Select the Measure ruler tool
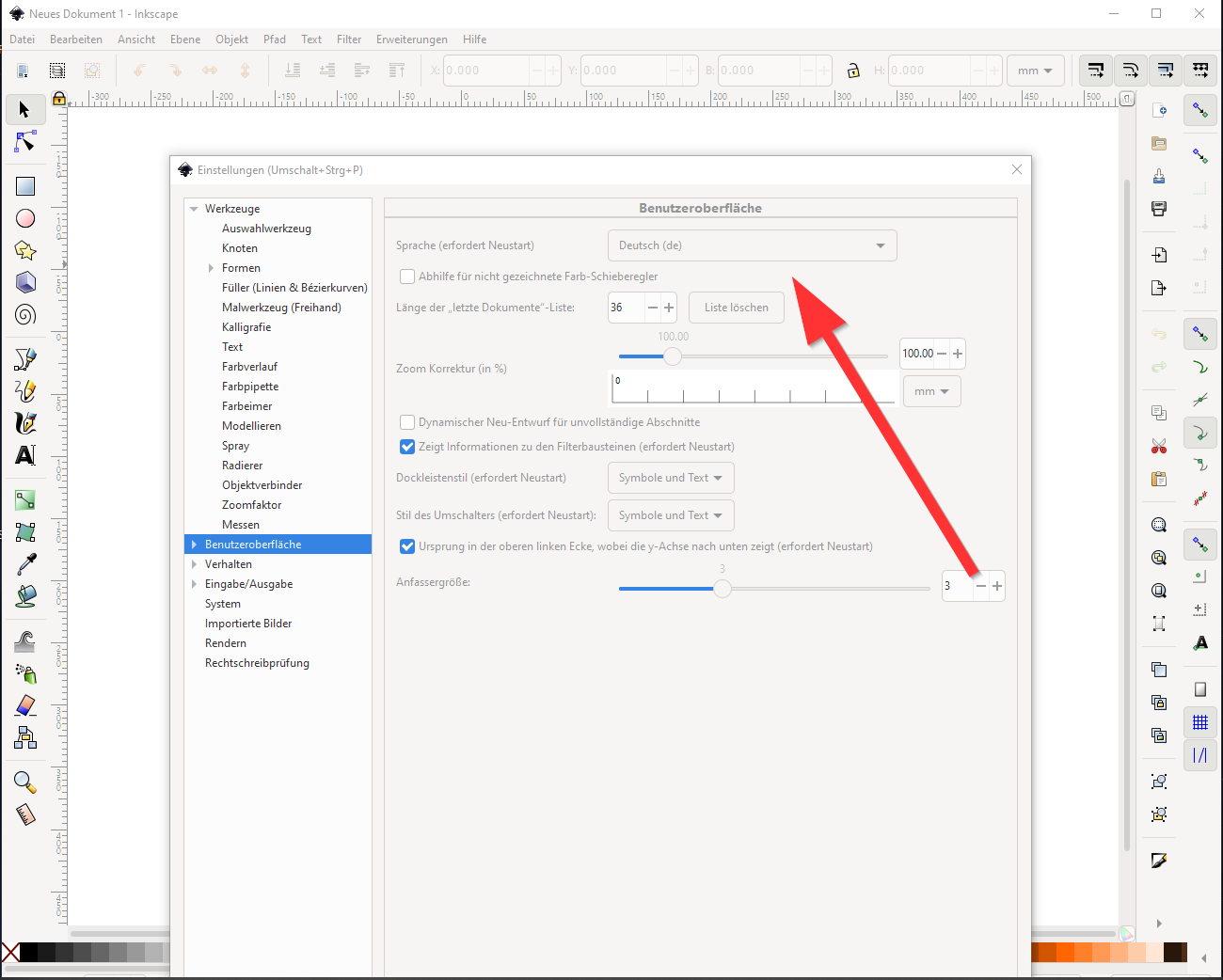Screen dimensions: 1223x980 (24, 814)
